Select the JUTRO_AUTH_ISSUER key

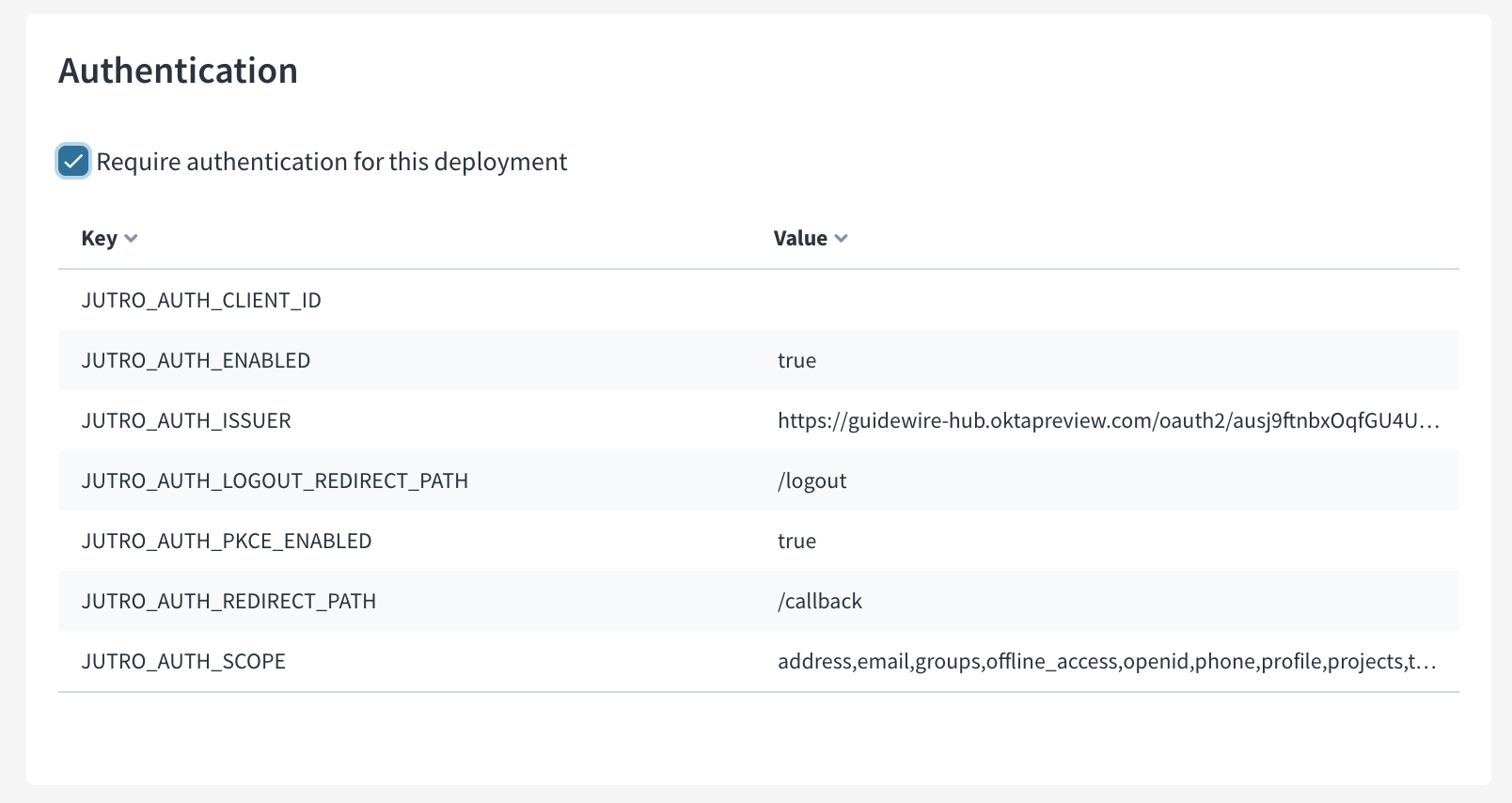click(x=186, y=420)
